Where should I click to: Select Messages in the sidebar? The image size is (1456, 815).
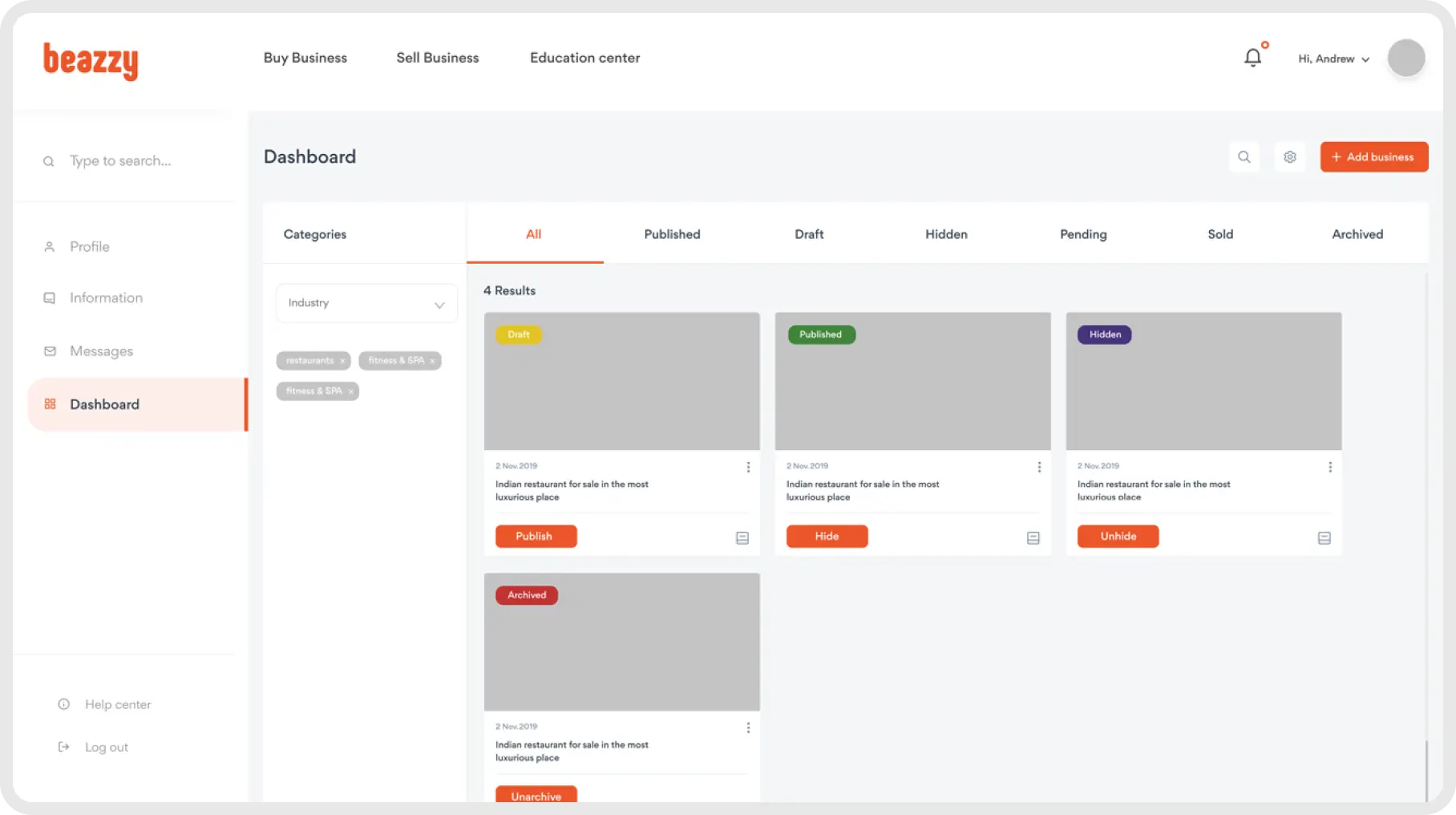[101, 351]
